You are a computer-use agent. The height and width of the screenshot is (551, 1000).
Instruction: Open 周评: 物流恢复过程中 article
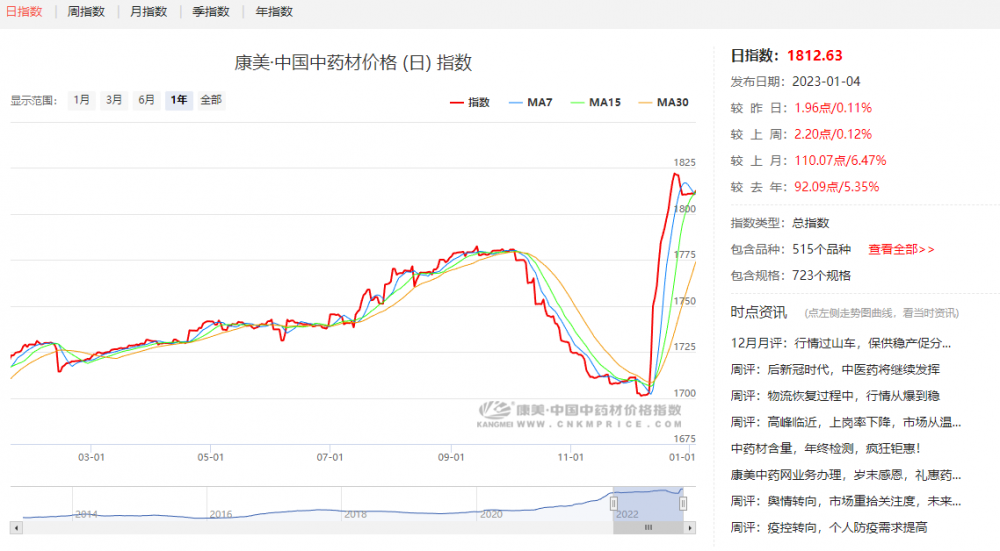pyautogui.click(x=835, y=395)
